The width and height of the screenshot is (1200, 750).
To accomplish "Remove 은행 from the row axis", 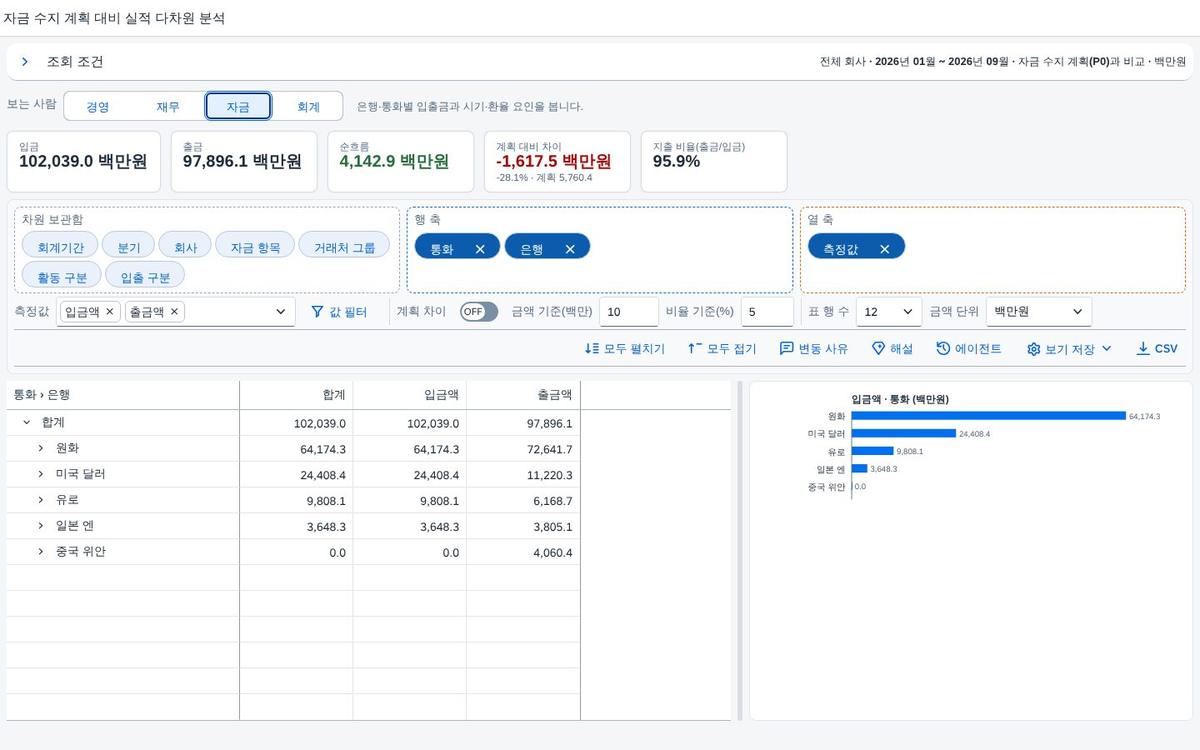I will click(x=570, y=249).
